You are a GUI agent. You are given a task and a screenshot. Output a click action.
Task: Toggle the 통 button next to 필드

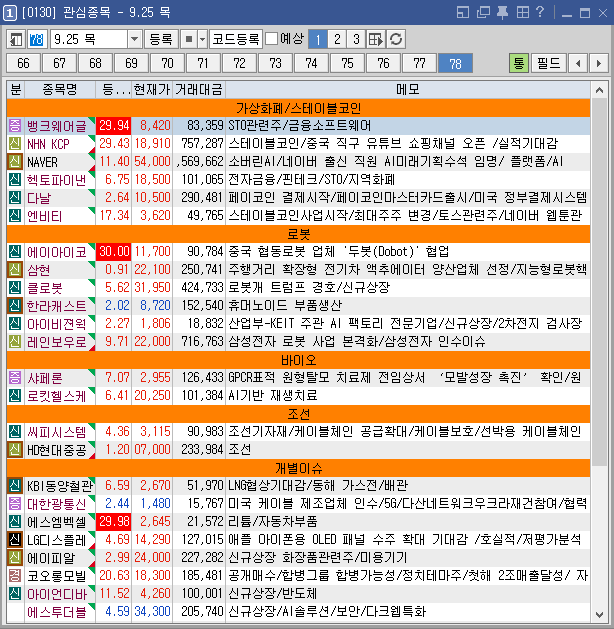tap(519, 63)
